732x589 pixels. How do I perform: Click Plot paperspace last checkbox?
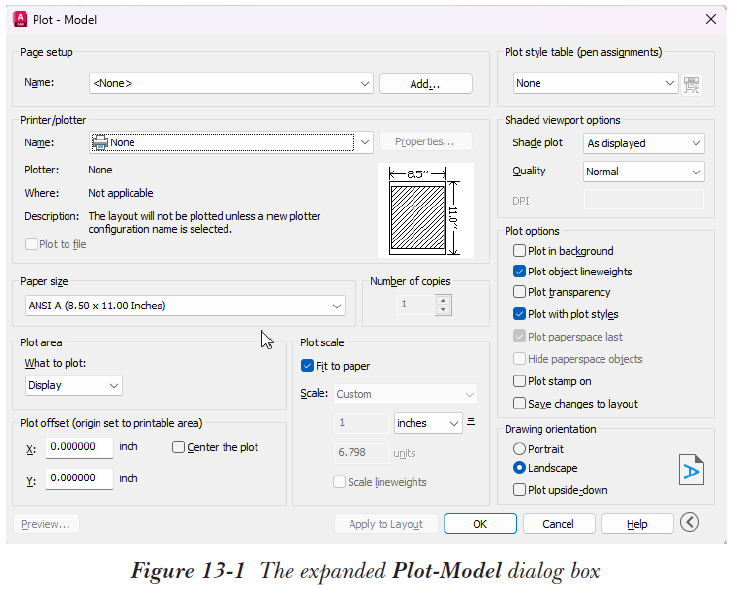[x=519, y=336]
